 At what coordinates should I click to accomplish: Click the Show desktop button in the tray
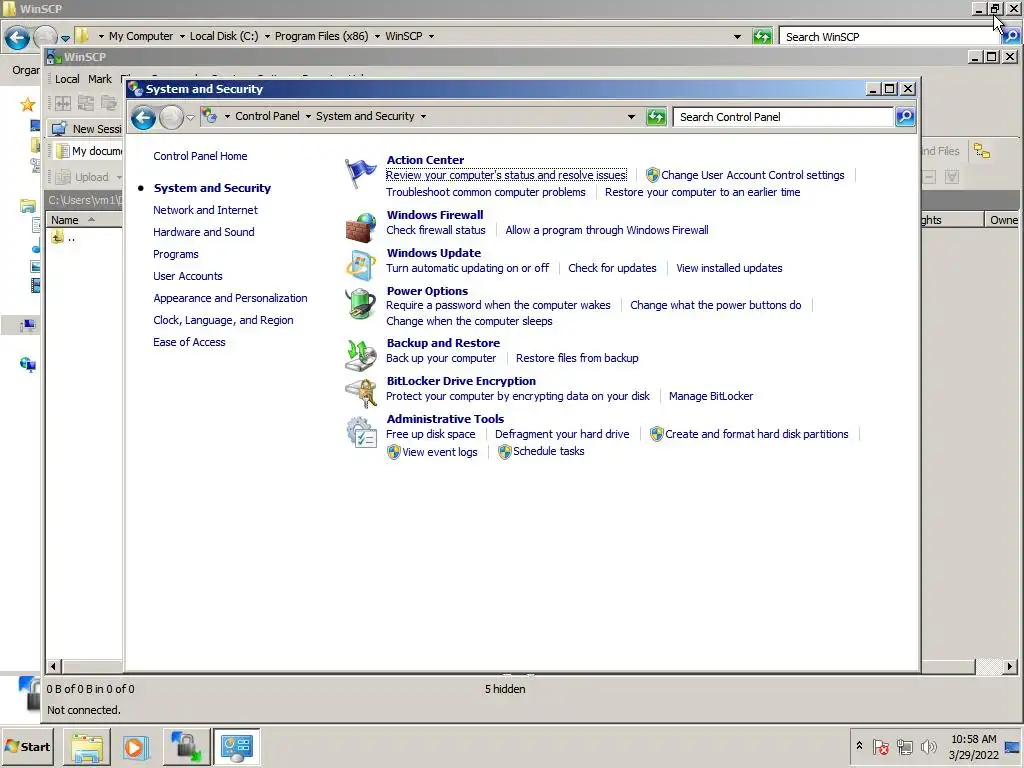pos(1013,747)
